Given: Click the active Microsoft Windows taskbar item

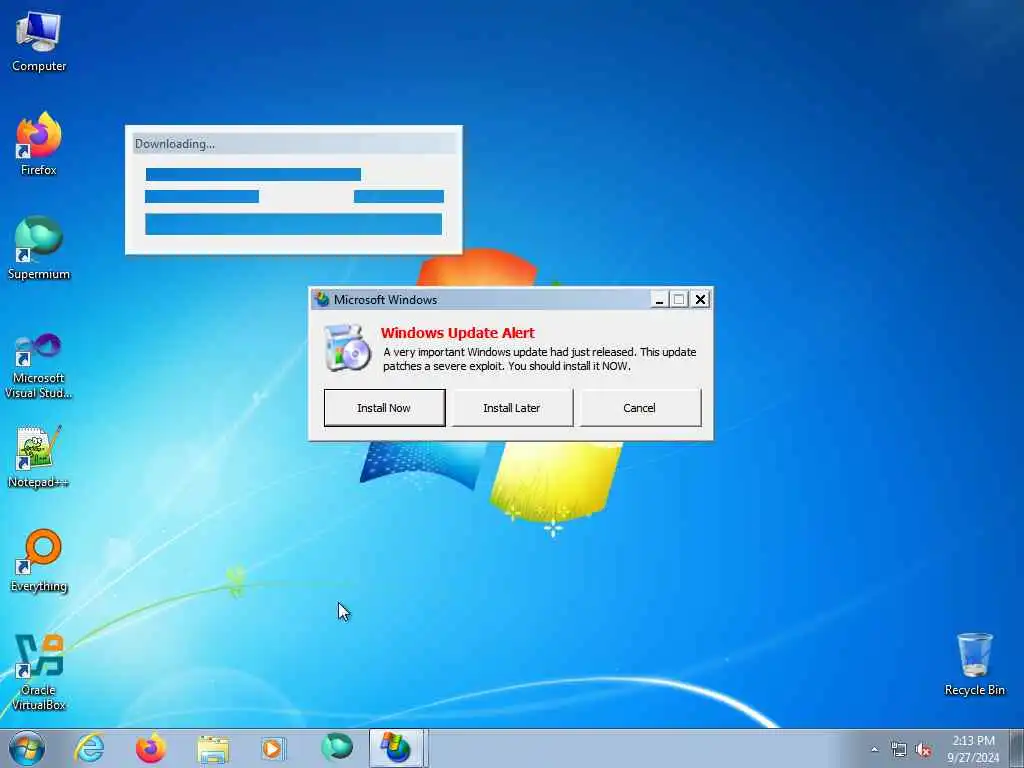Looking at the screenshot, I should pos(398,748).
